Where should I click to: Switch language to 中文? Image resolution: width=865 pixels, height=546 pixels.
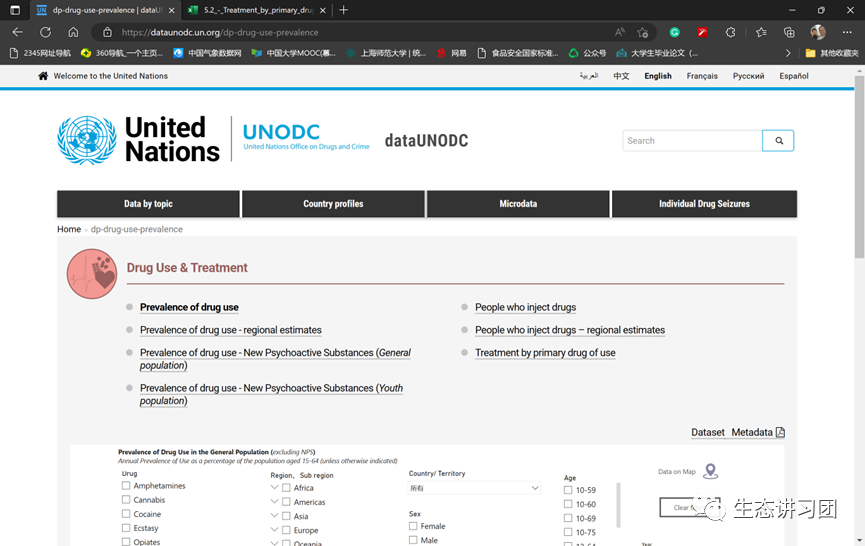(x=621, y=76)
